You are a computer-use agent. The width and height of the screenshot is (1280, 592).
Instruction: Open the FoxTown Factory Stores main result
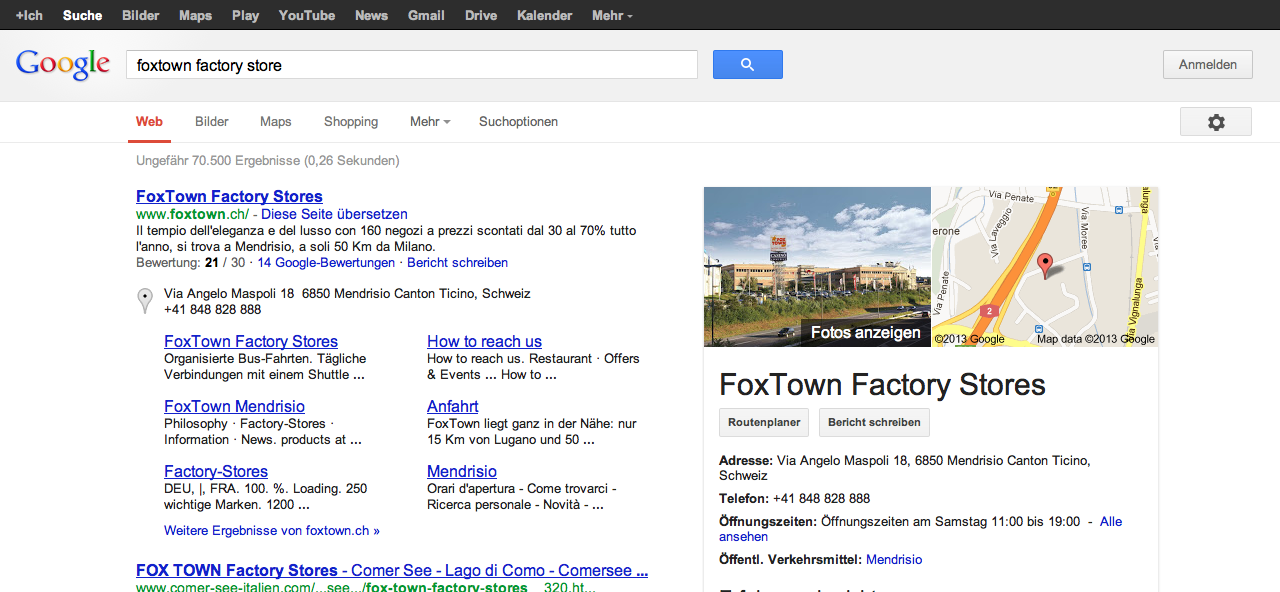229,197
